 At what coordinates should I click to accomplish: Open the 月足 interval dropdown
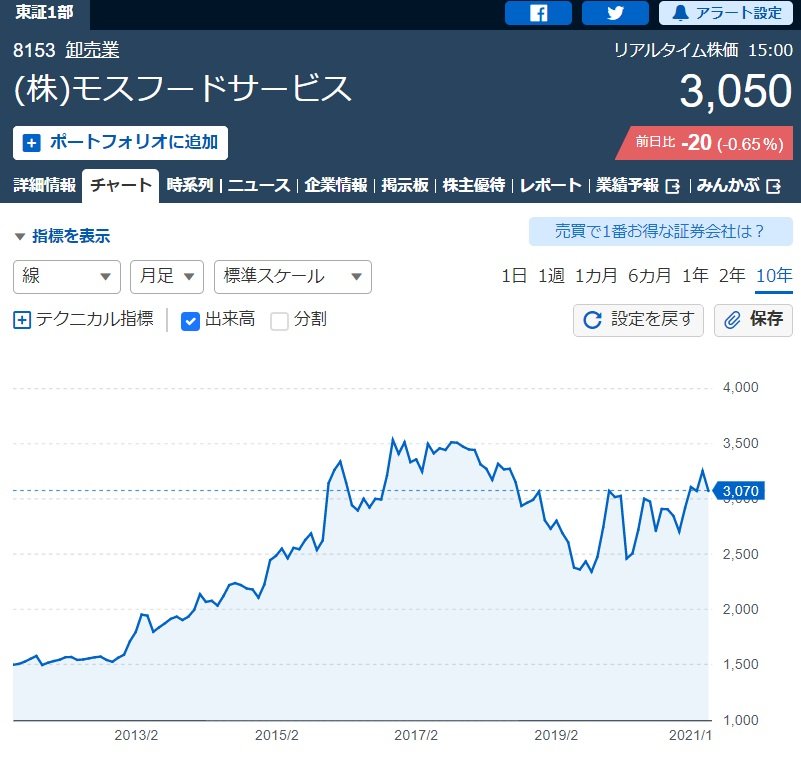166,276
